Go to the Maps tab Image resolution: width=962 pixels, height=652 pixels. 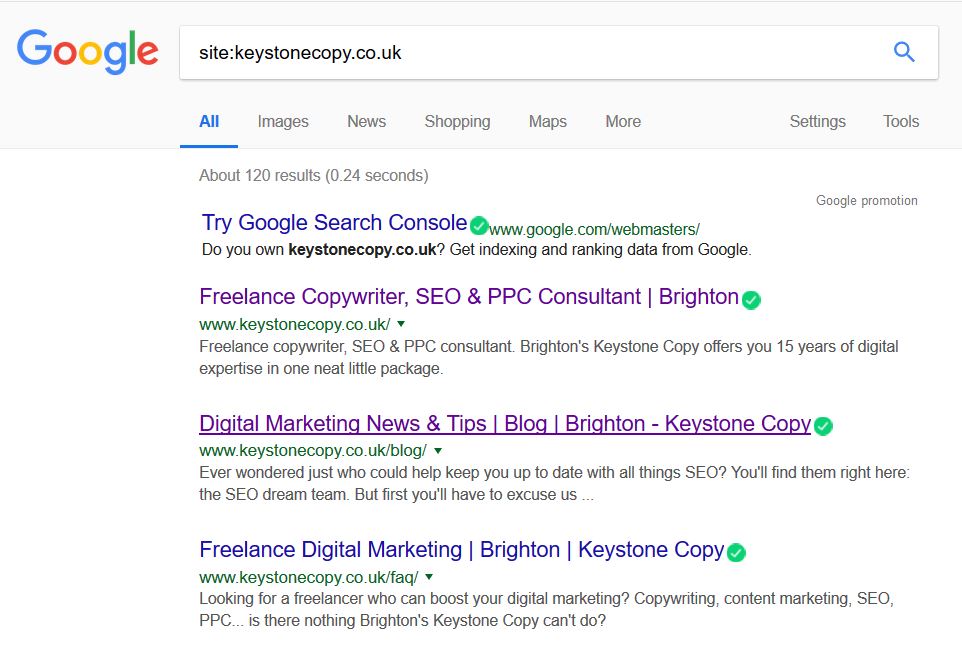(547, 121)
